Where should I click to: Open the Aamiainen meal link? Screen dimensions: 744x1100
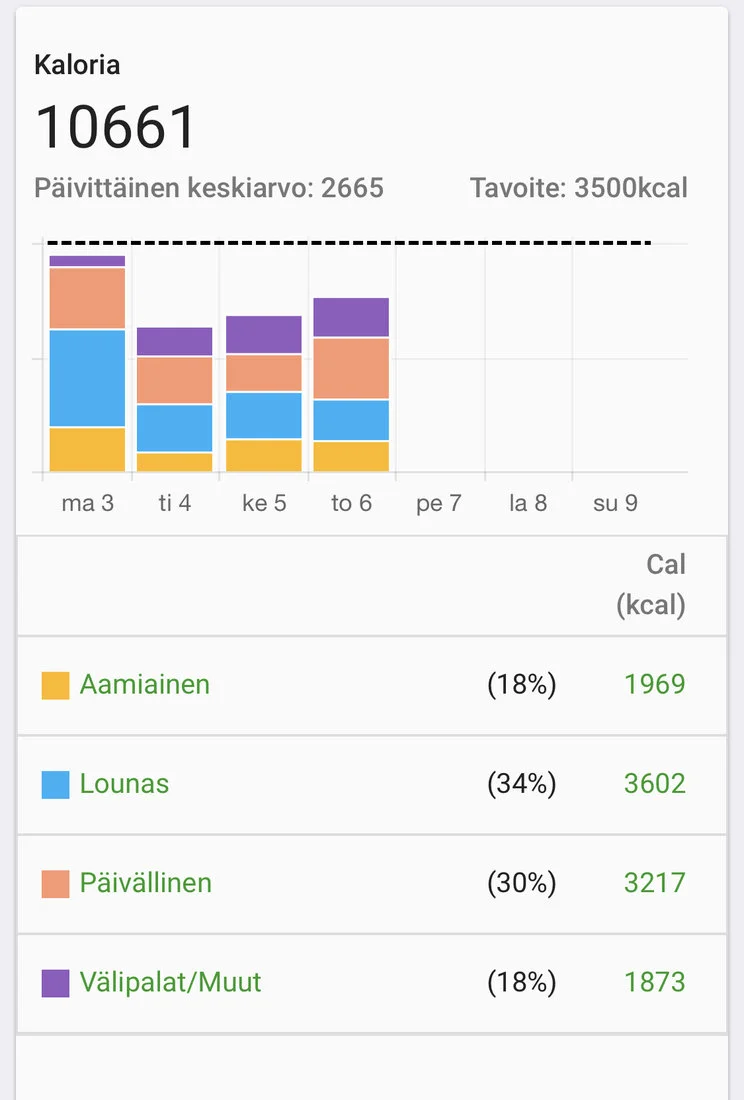coord(145,685)
